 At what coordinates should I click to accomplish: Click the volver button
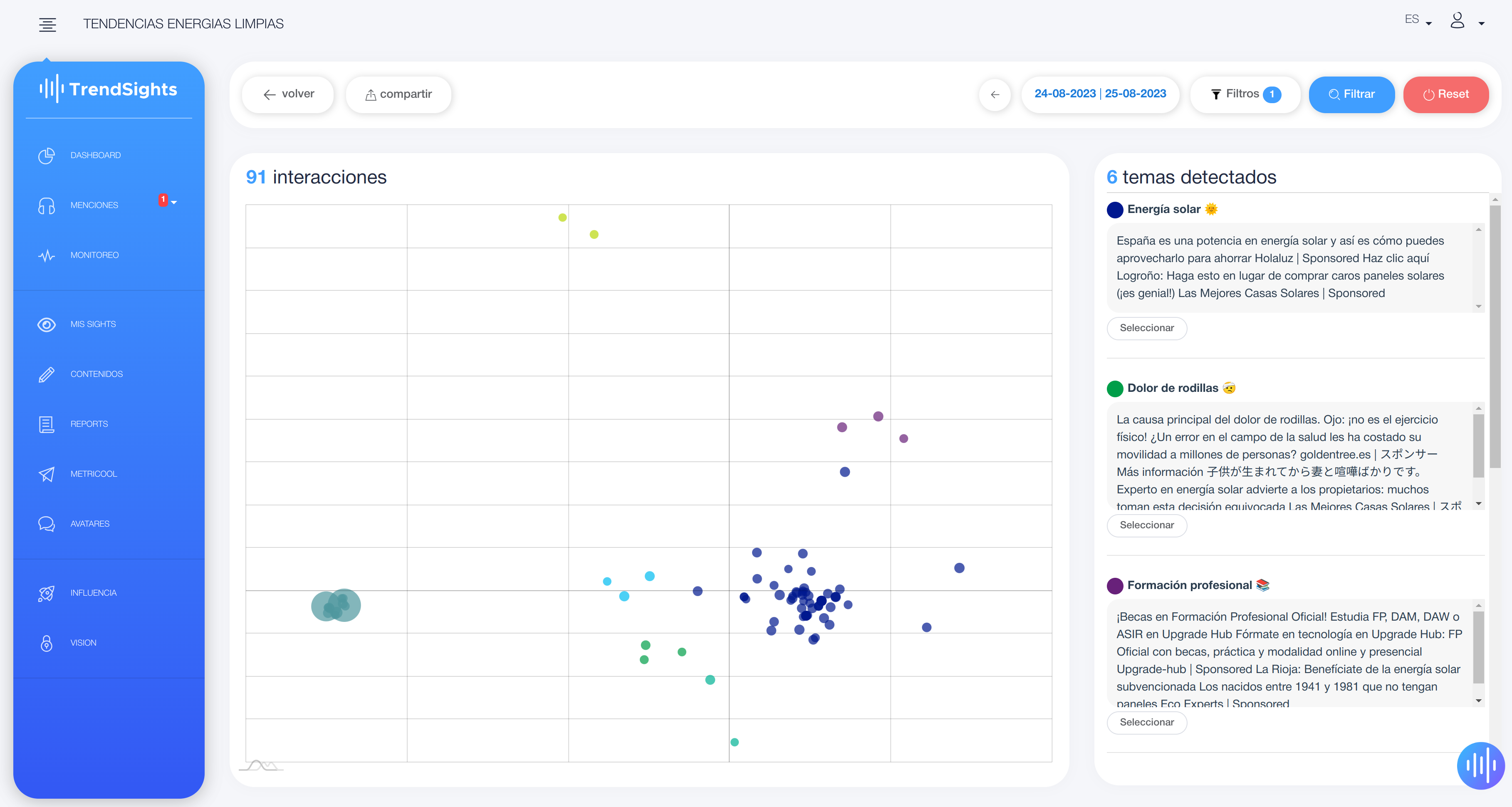pos(288,94)
